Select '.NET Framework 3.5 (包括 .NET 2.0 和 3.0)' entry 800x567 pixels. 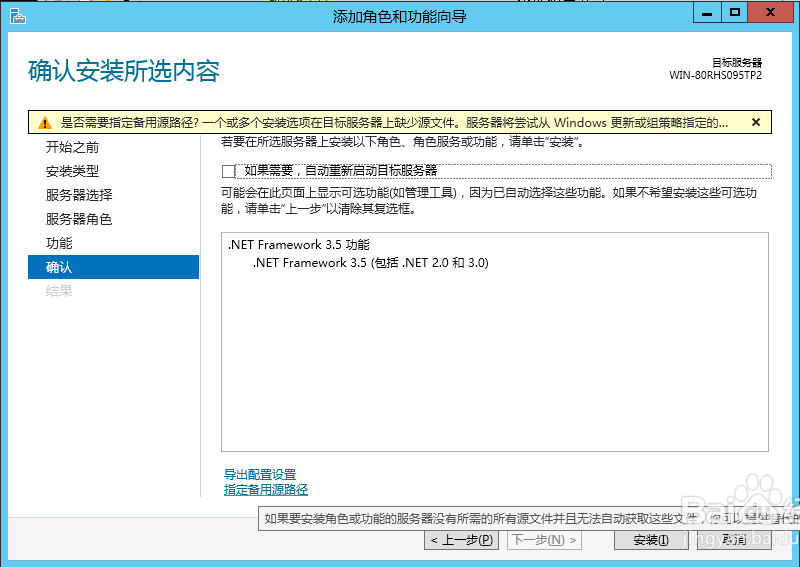[x=371, y=262]
